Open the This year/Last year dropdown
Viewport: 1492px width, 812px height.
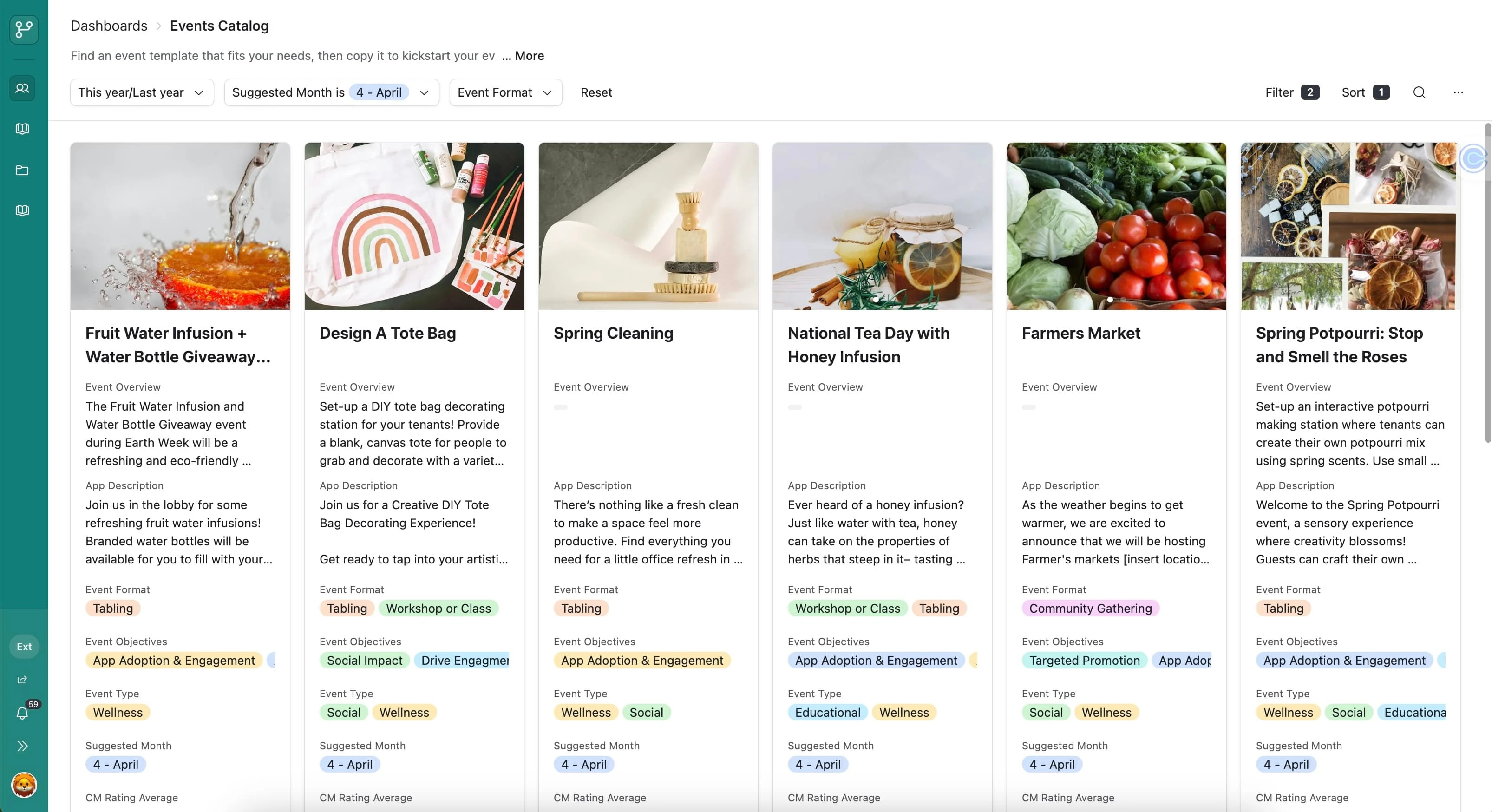141,92
